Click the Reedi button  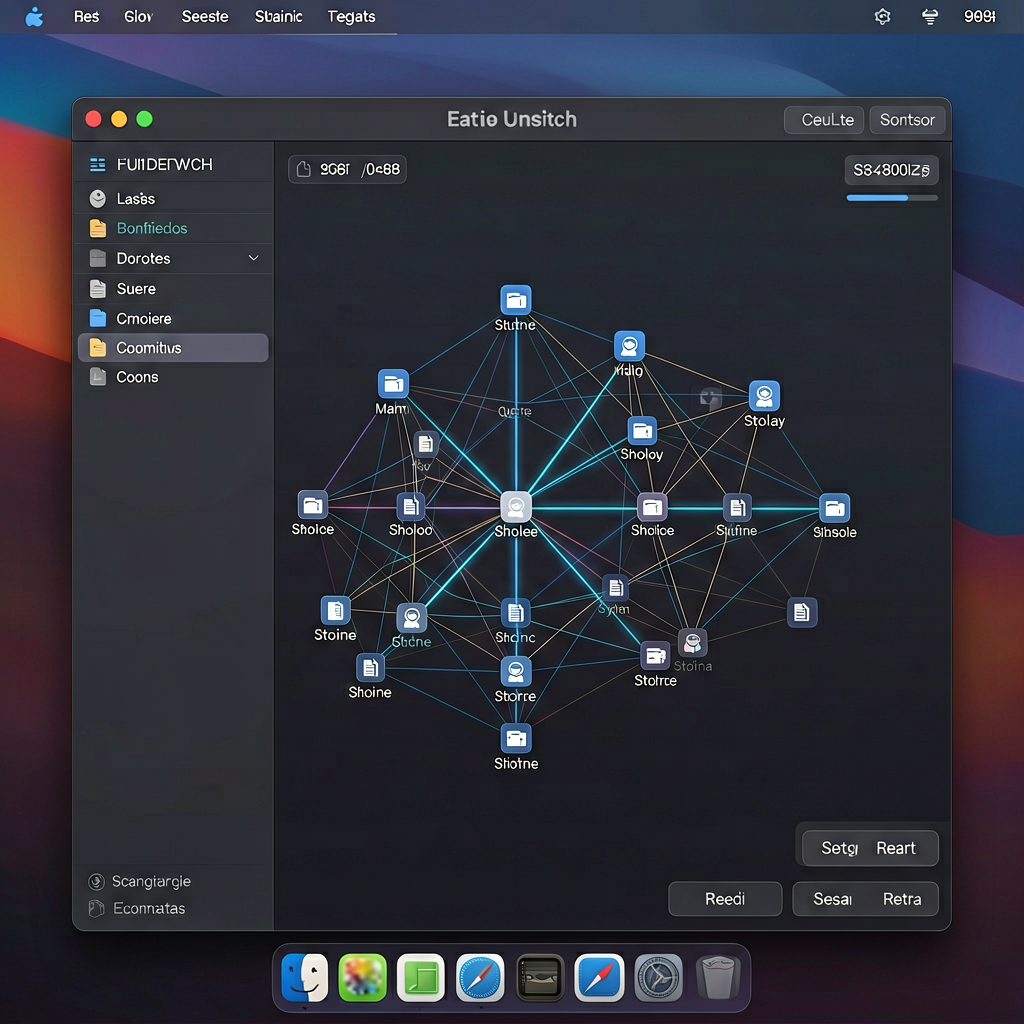point(725,899)
